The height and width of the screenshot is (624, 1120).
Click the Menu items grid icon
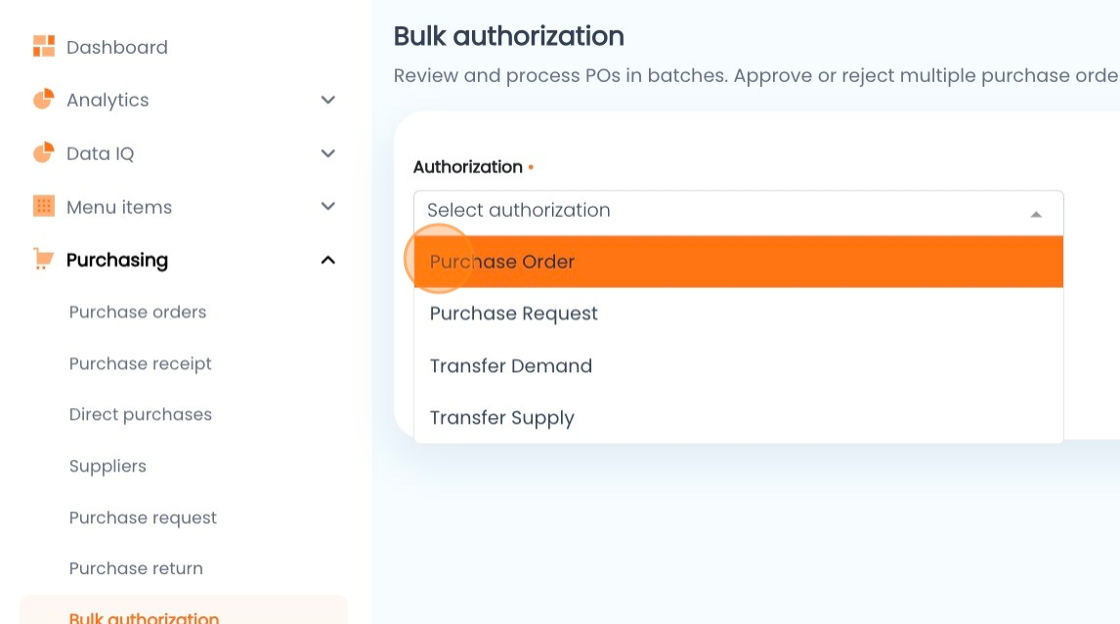pyautogui.click(x=43, y=206)
